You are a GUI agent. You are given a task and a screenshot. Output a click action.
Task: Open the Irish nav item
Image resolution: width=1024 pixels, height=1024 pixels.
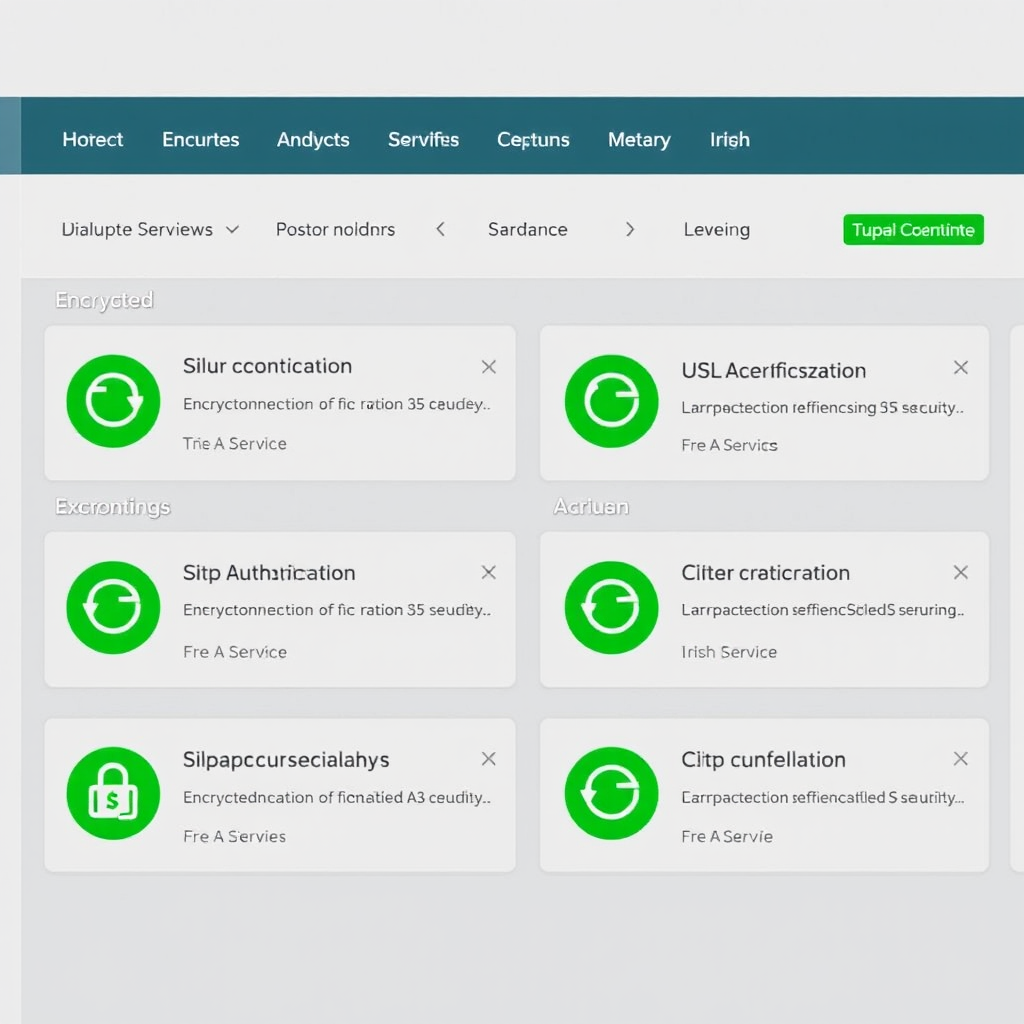[x=730, y=139]
